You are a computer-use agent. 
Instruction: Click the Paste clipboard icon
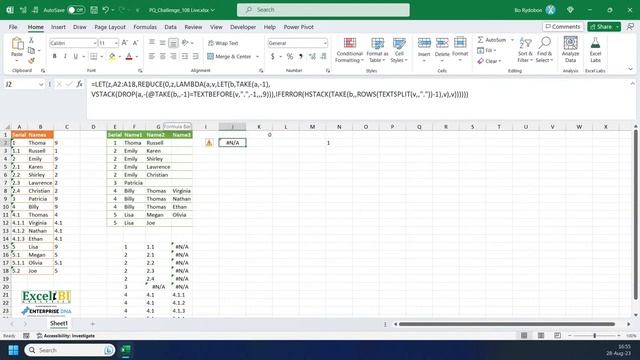pyautogui.click(x=17, y=44)
